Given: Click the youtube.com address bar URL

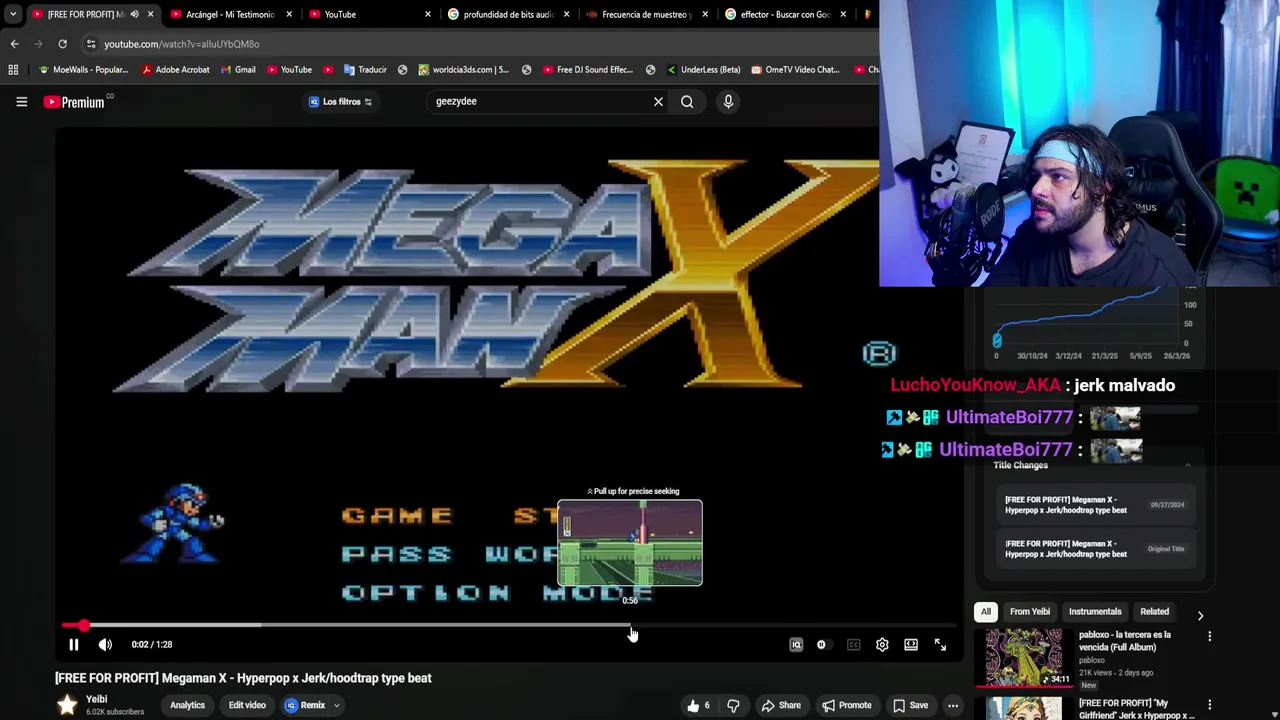Looking at the screenshot, I should pos(181,44).
